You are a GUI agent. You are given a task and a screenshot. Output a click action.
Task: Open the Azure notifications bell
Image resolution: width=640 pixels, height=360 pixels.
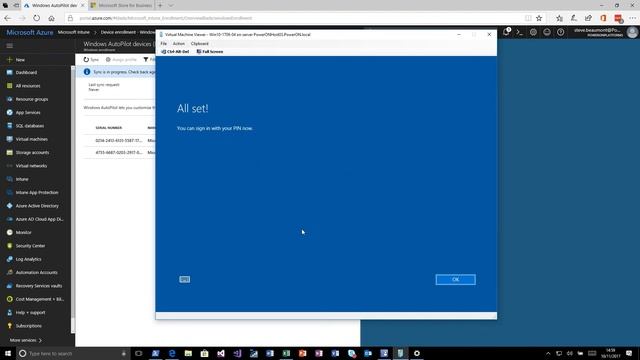click(506, 32)
